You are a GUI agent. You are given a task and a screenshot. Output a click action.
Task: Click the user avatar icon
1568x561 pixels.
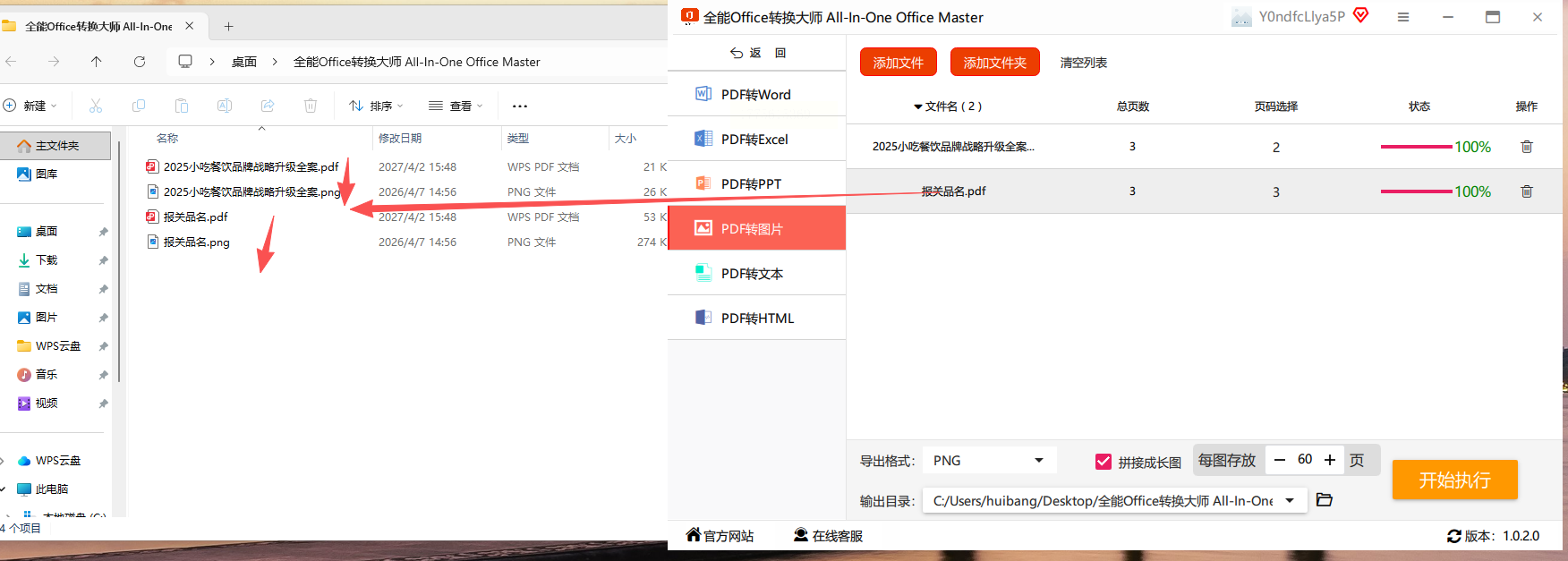(1241, 17)
